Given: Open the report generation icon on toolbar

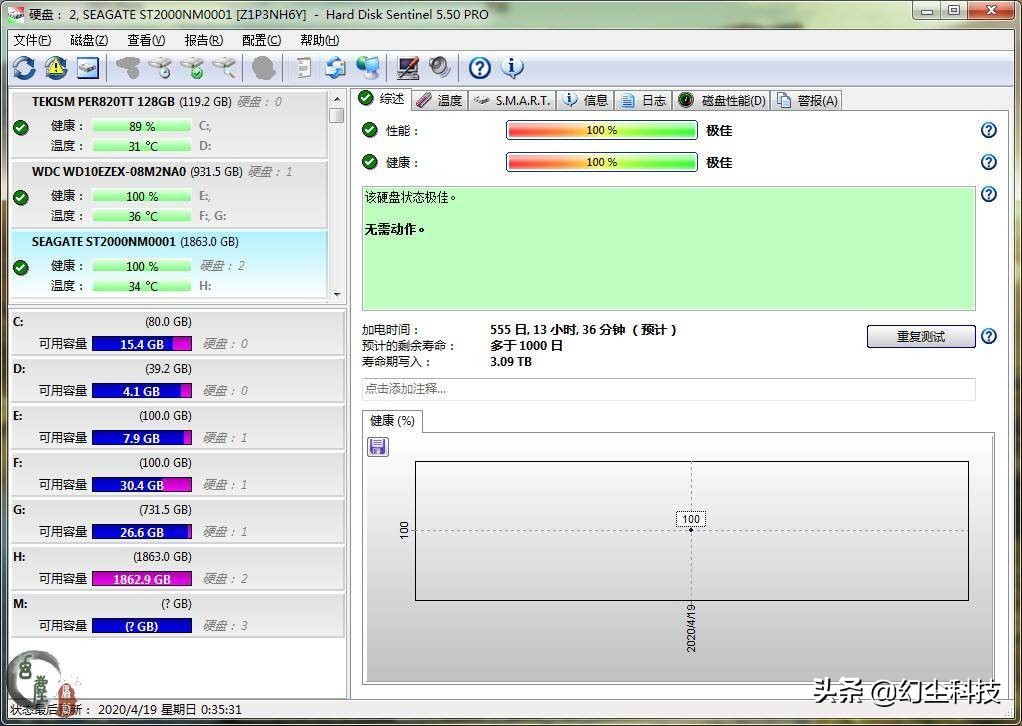Looking at the screenshot, I should (304, 67).
